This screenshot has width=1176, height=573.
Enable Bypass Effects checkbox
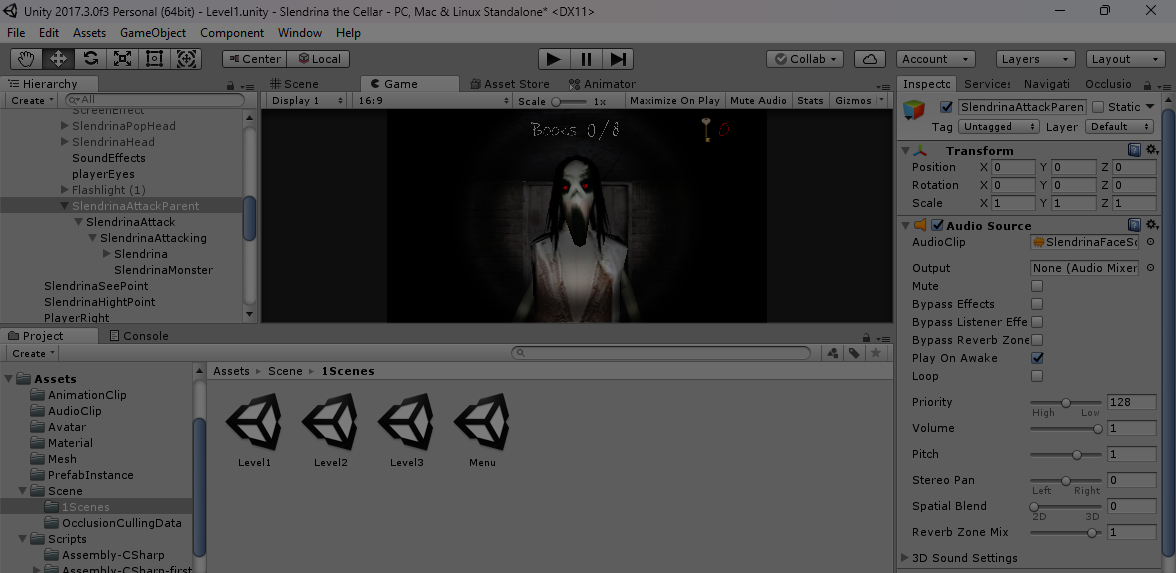coord(1037,304)
